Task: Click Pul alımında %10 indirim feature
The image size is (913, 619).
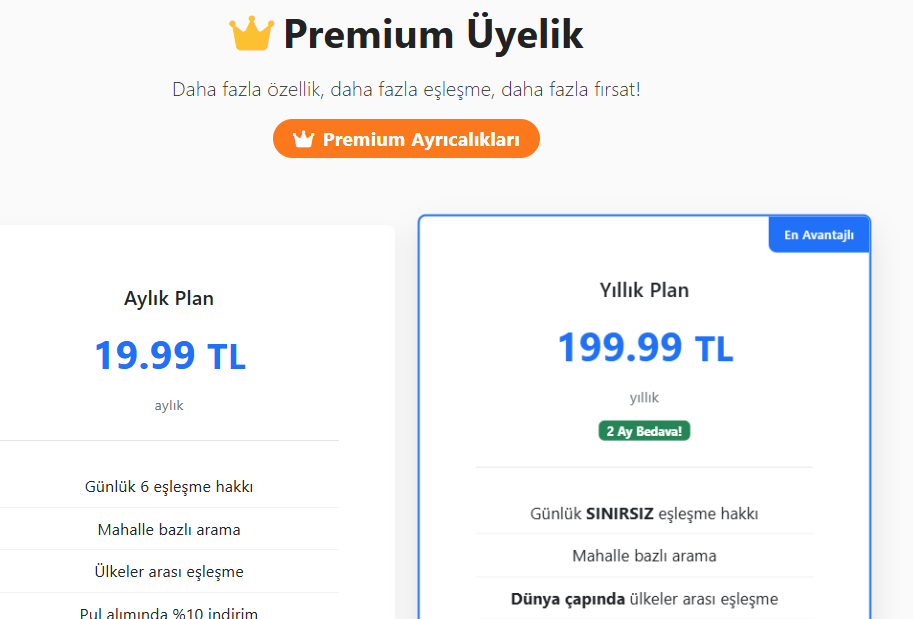Action: pos(169,611)
